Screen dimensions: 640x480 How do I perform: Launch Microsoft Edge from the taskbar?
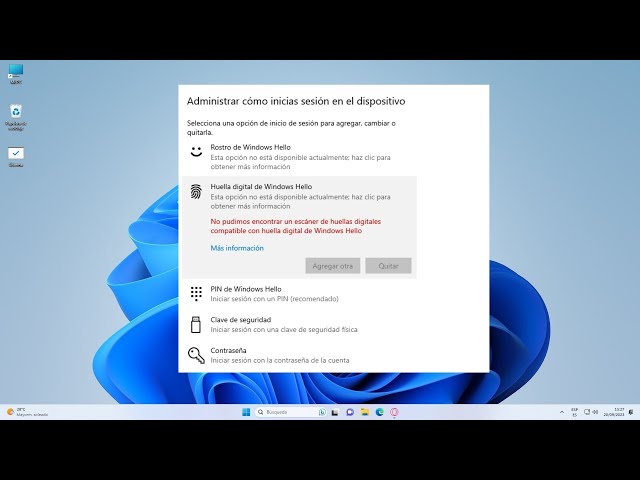[380, 412]
